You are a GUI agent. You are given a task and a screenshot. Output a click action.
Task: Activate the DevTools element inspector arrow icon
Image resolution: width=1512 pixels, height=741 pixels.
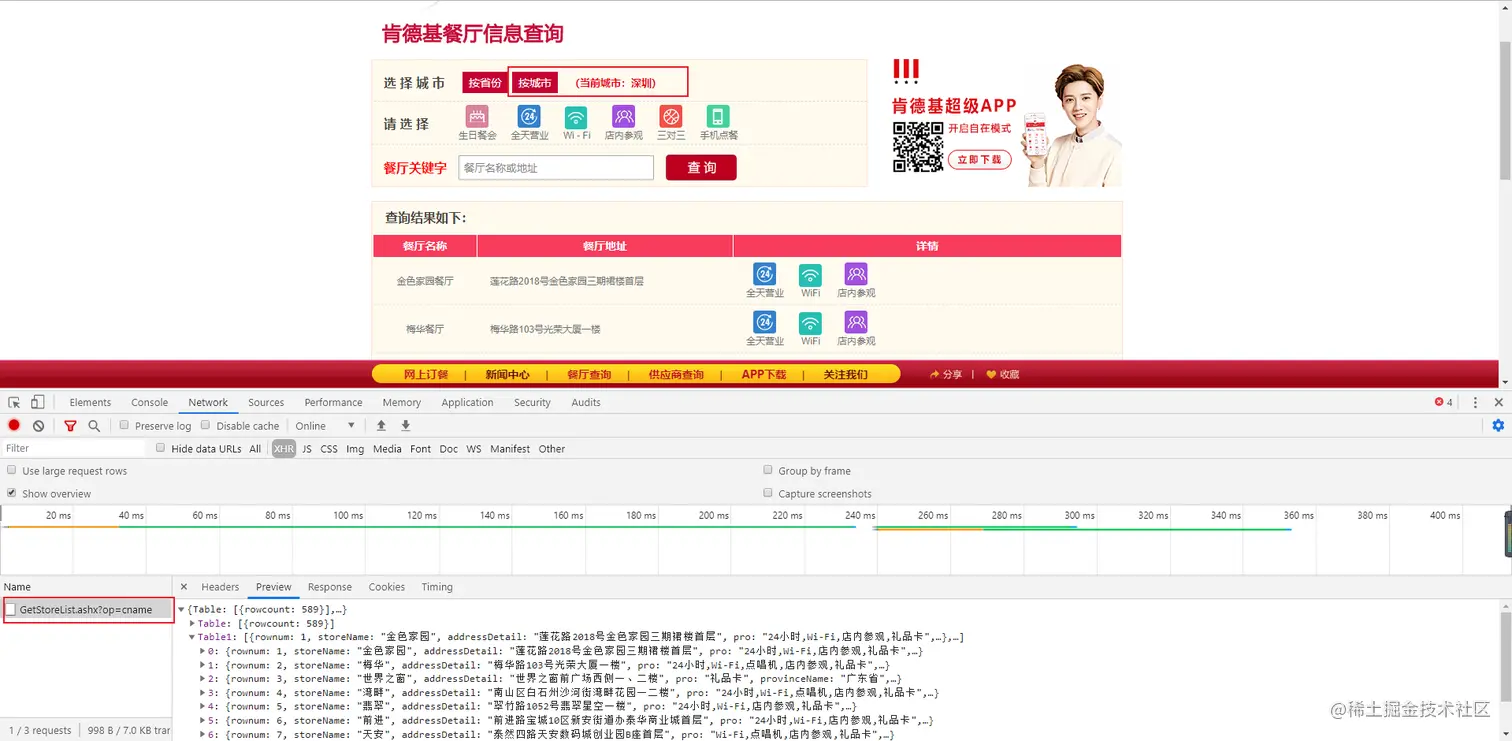tap(14, 402)
